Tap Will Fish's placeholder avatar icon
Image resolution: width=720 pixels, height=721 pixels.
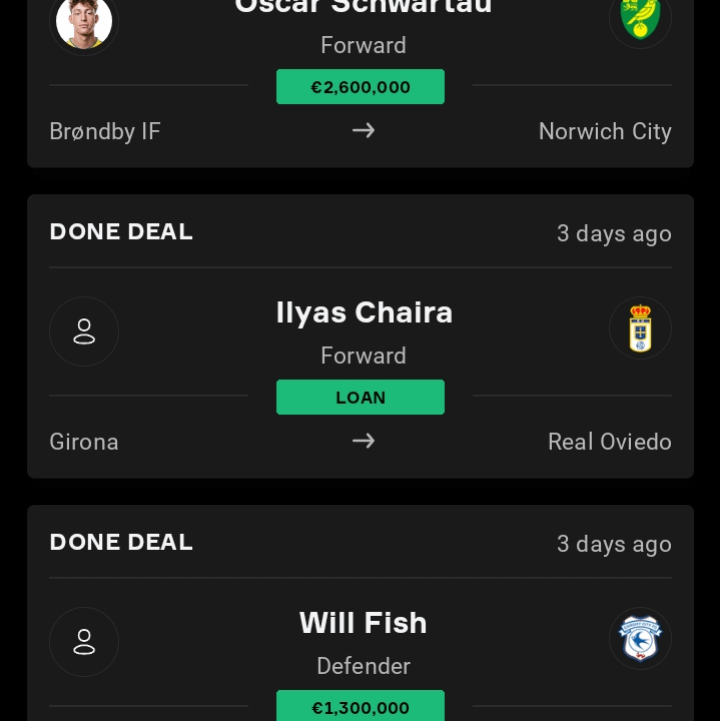tap(84, 641)
